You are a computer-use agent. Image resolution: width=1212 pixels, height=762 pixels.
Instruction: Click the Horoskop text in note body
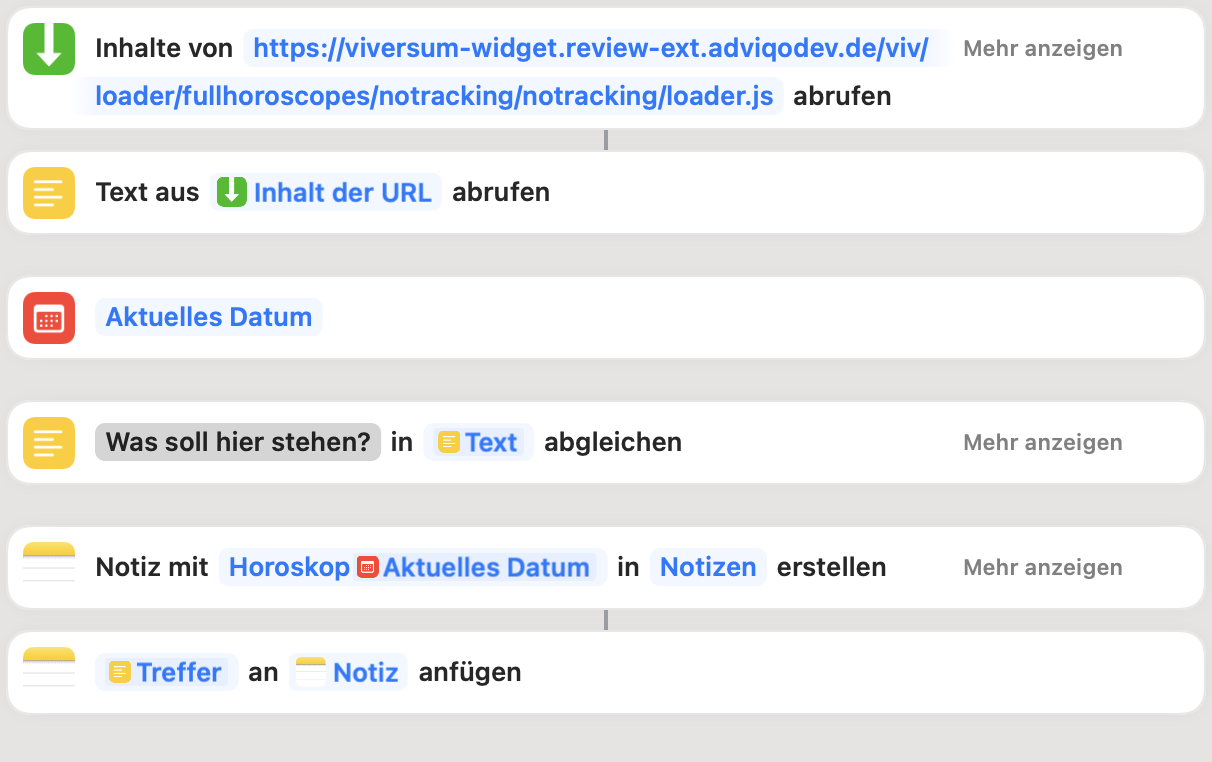click(289, 568)
